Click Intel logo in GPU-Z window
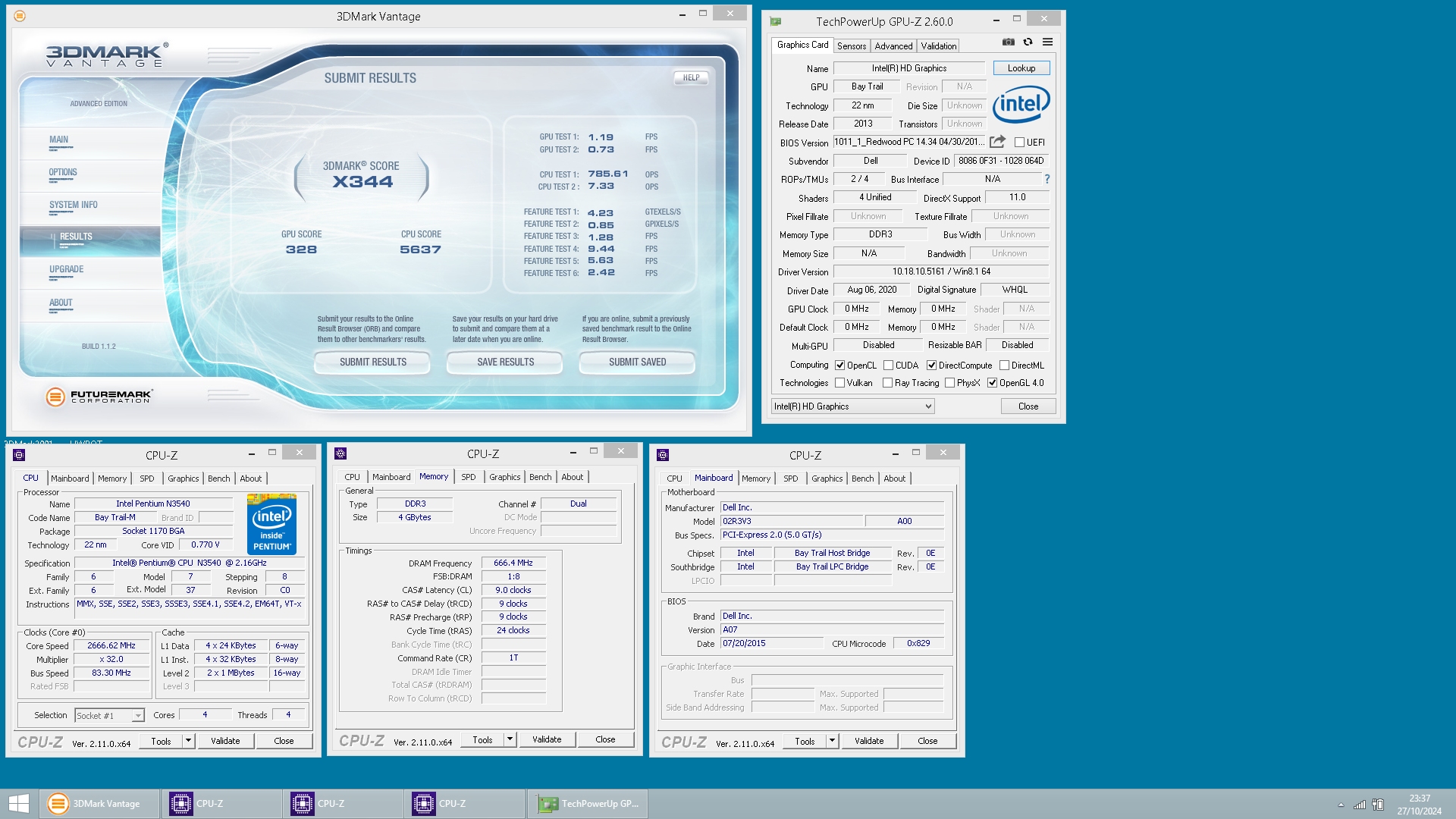 pyautogui.click(x=1021, y=104)
